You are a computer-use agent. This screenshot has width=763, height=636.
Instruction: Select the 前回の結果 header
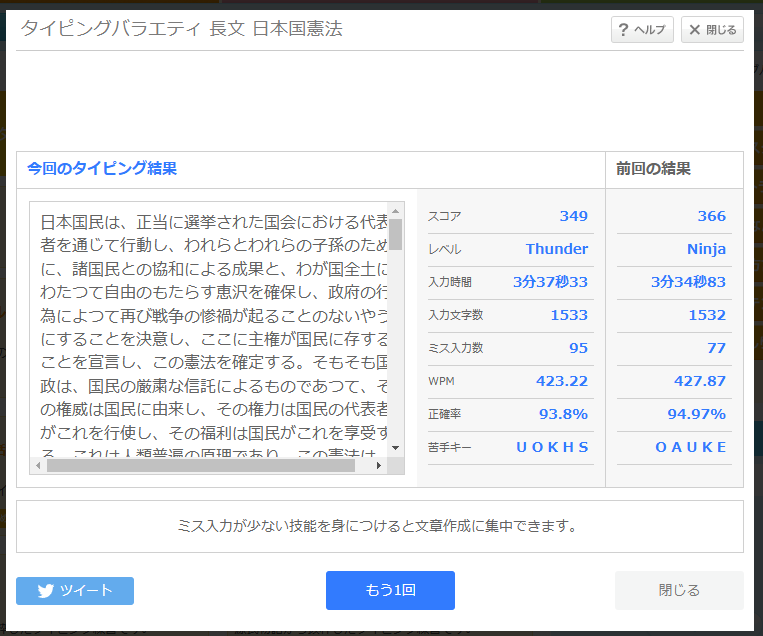tap(653, 169)
